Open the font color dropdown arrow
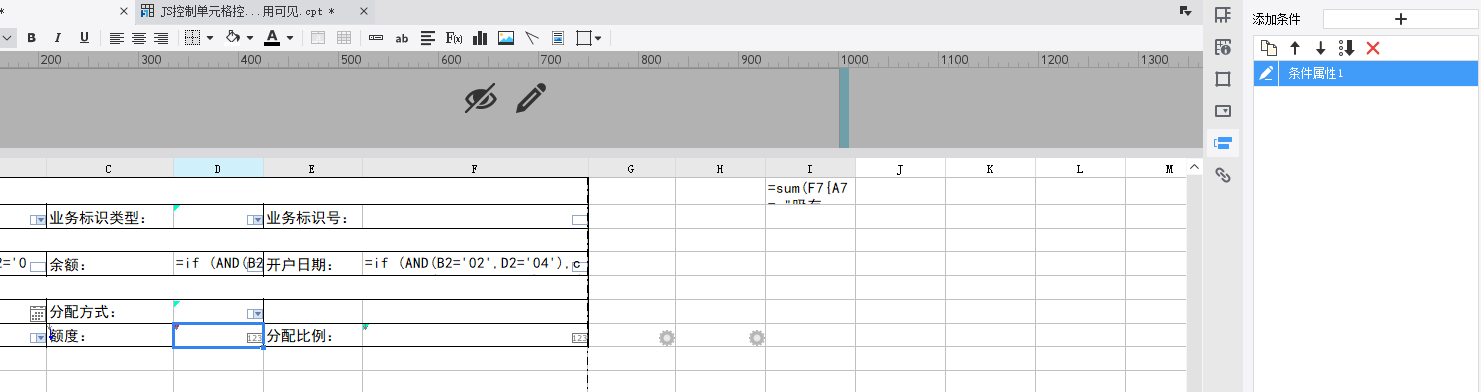Screen dimensions: 1481x392 point(290,38)
